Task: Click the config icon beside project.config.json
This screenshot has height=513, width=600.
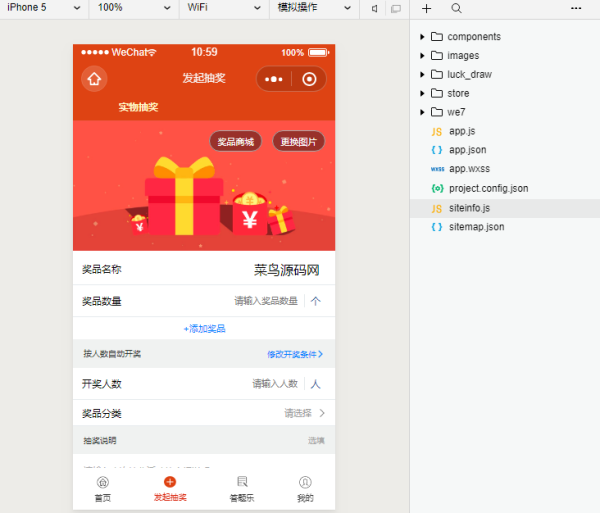Action: [x=437, y=188]
